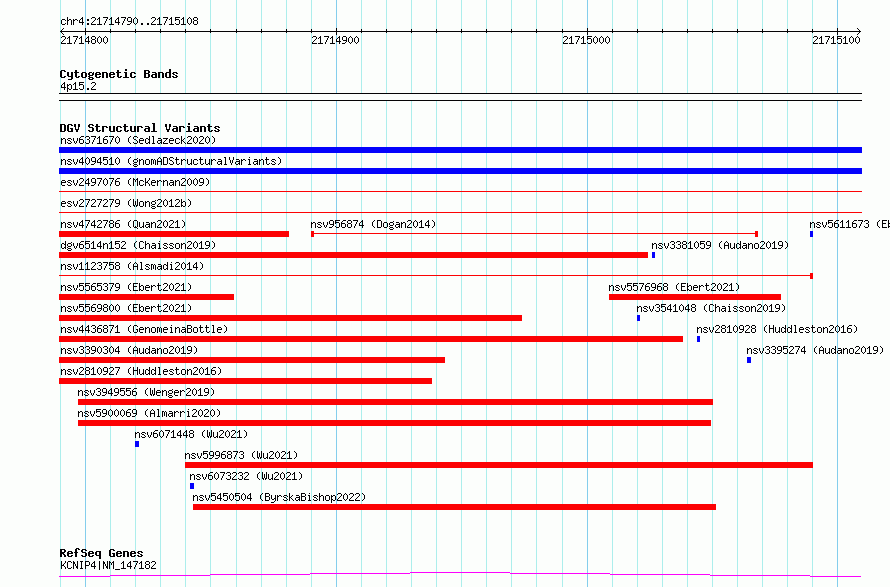Open nsv1123758 (Alsmadi2014) variant
The width and height of the screenshot is (890, 587).
(x=132, y=266)
